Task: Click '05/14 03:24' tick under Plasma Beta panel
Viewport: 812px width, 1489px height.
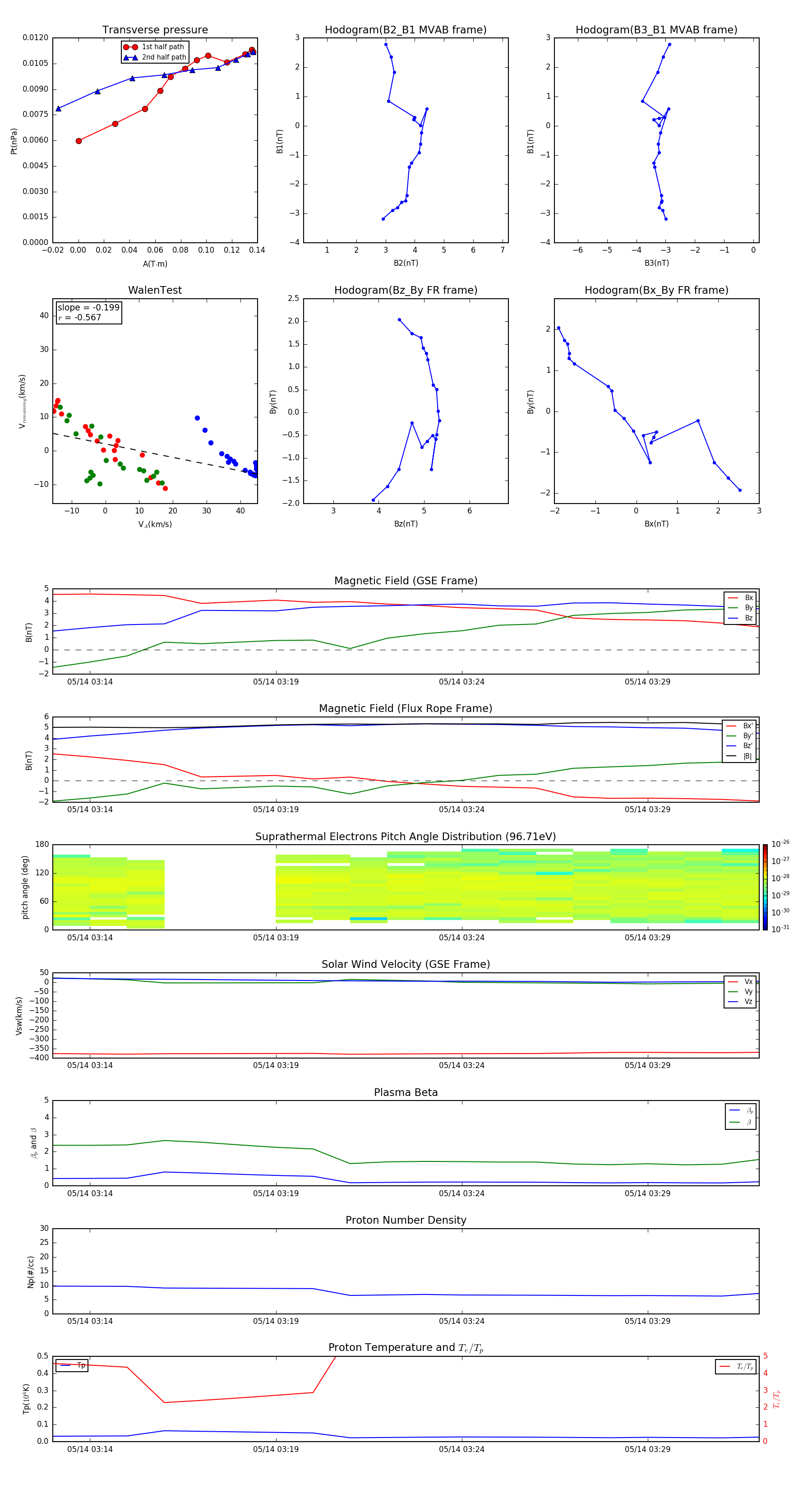Action: tap(461, 1193)
